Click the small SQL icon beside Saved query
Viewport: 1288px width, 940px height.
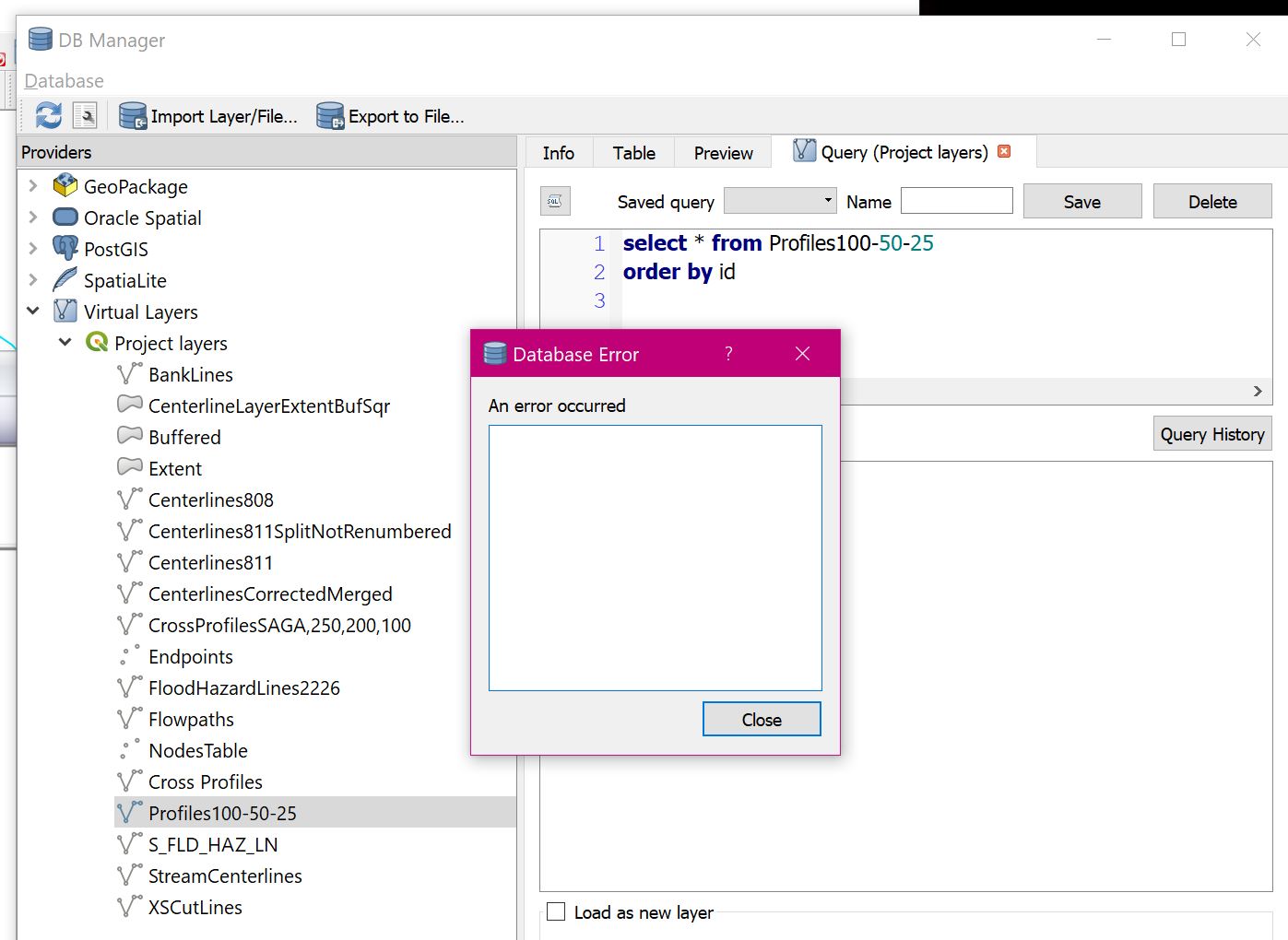click(555, 201)
